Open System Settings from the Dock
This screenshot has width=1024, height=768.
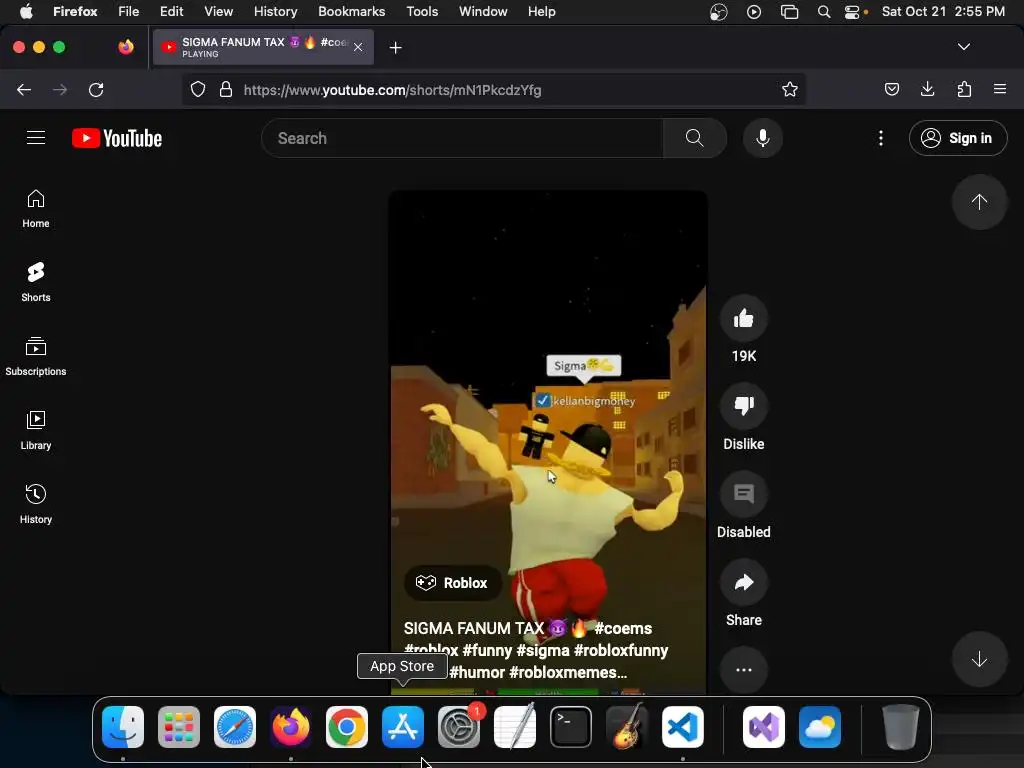[x=459, y=727]
